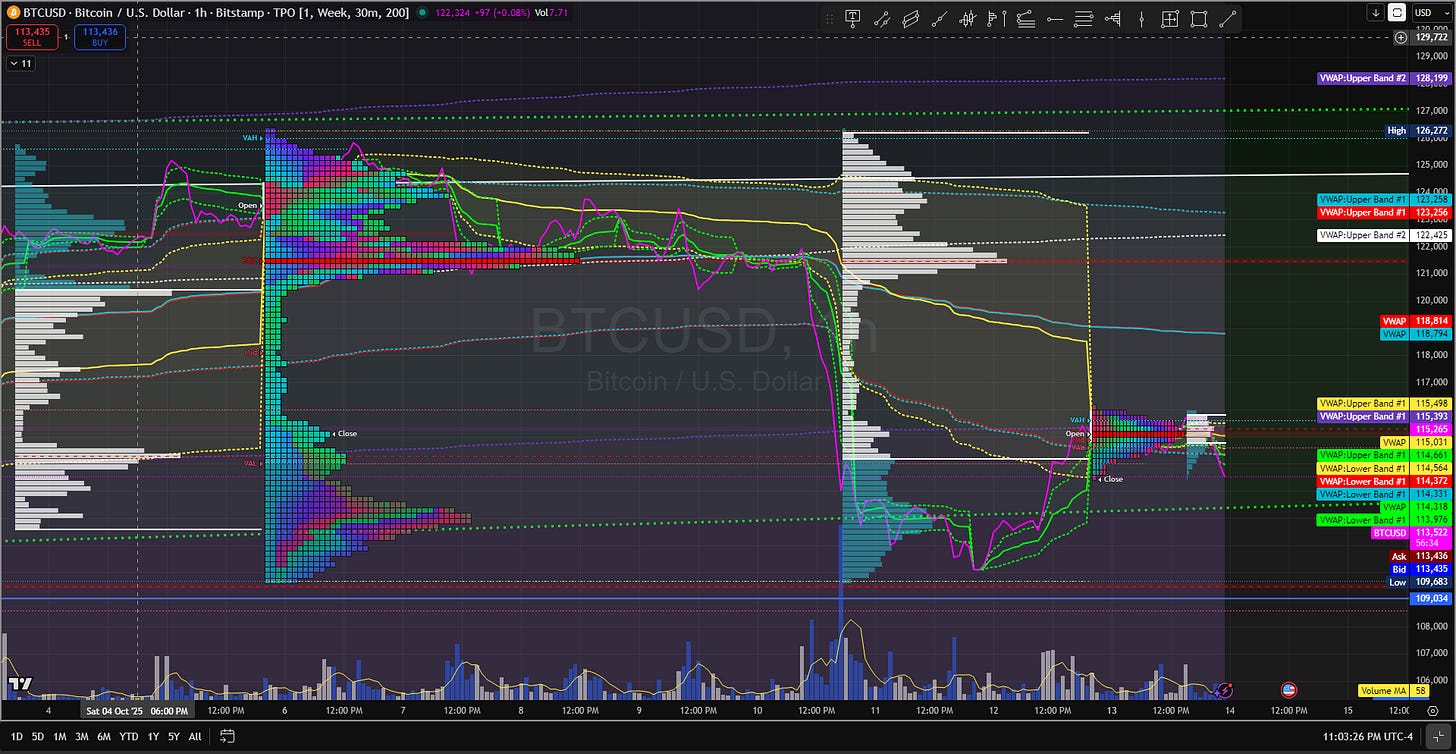Click the red VWAP 118,814 label
The width and height of the screenshot is (1456, 754).
(x=1416, y=321)
